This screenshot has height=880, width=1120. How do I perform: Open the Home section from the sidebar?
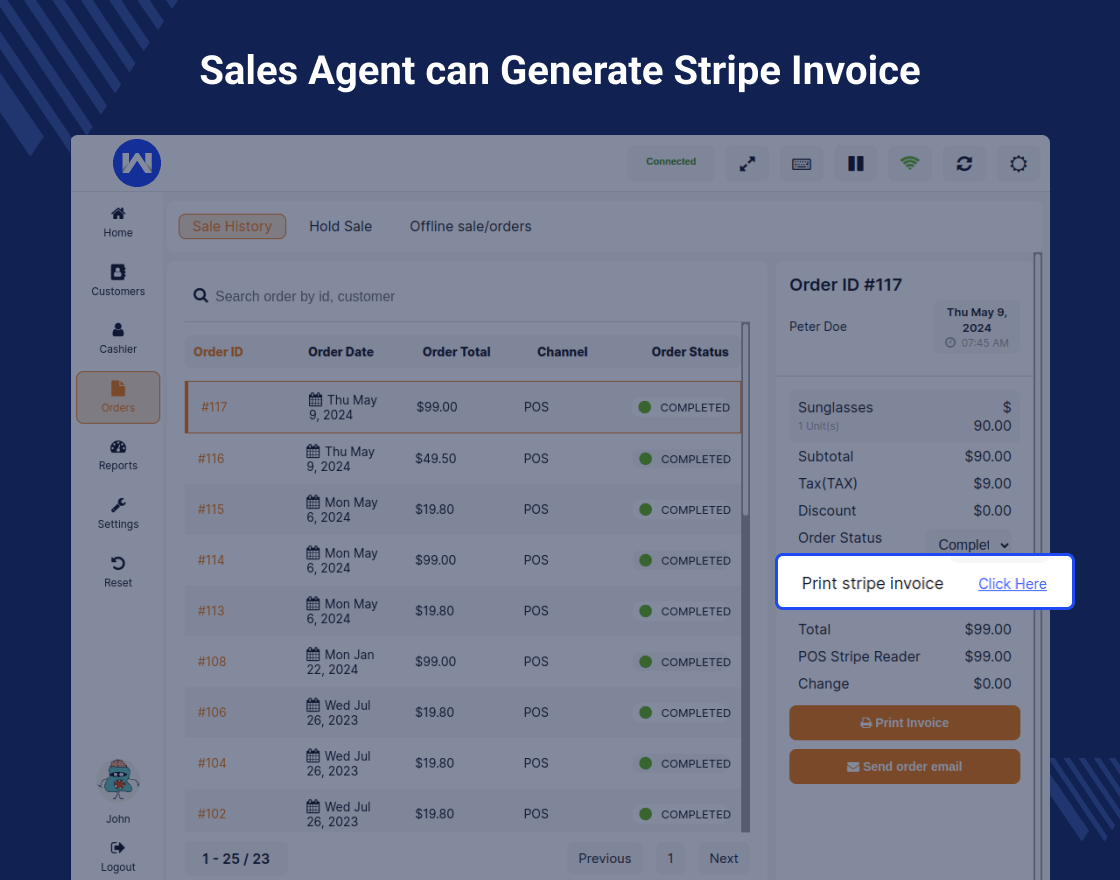click(x=117, y=222)
